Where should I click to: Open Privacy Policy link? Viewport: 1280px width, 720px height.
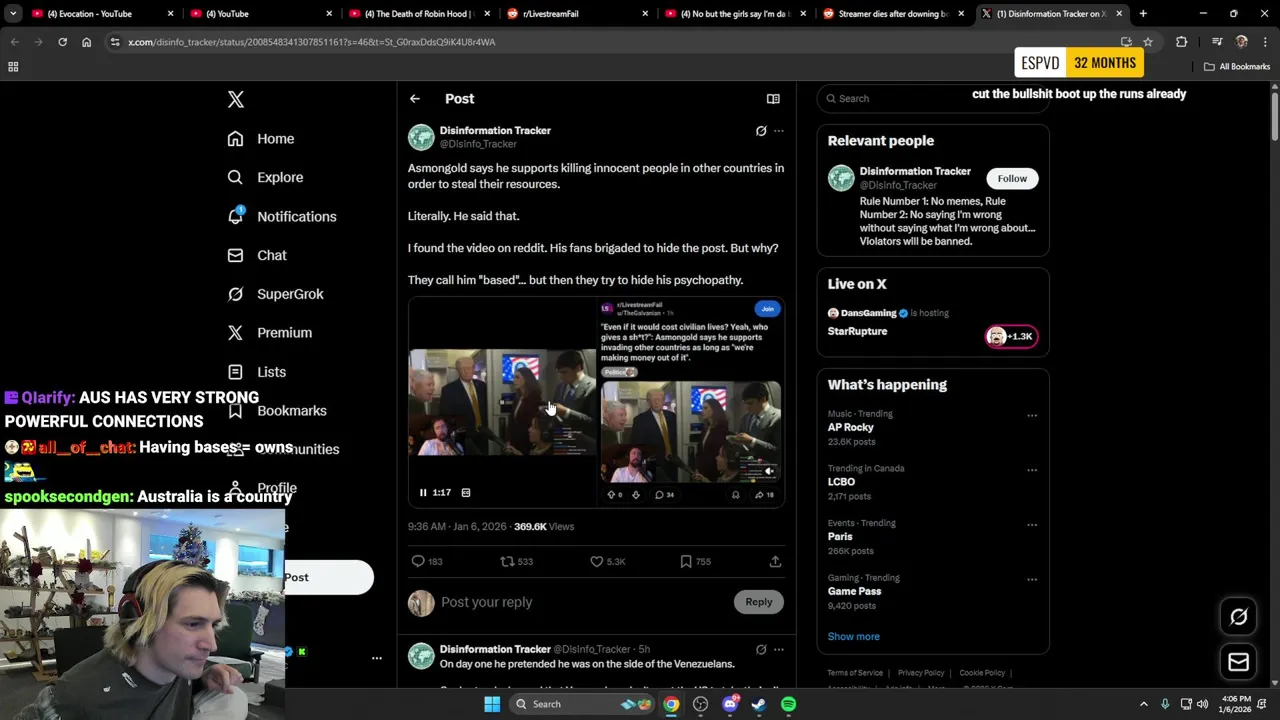[921, 673]
